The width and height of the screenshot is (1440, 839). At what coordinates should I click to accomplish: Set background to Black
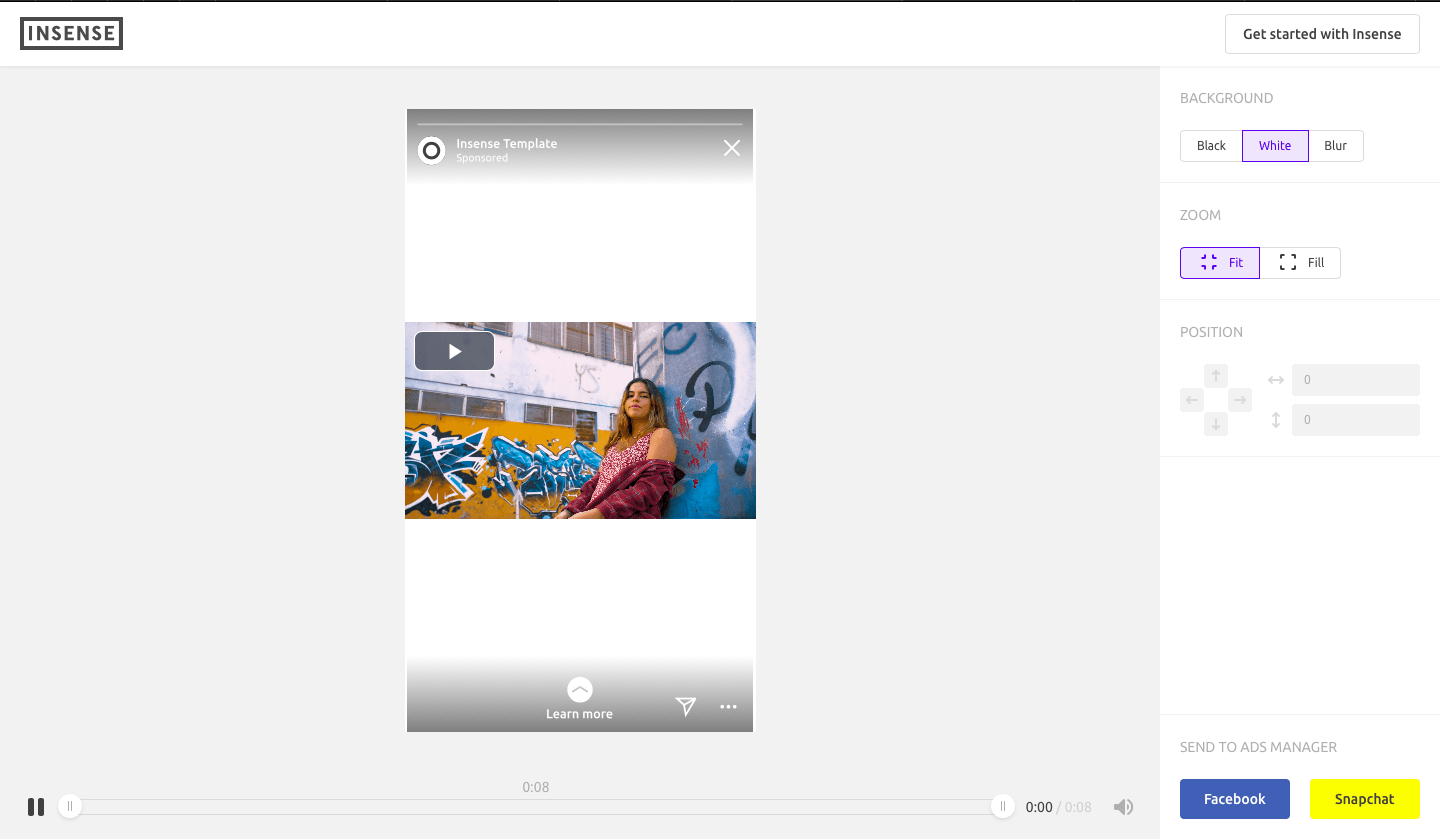(1211, 146)
